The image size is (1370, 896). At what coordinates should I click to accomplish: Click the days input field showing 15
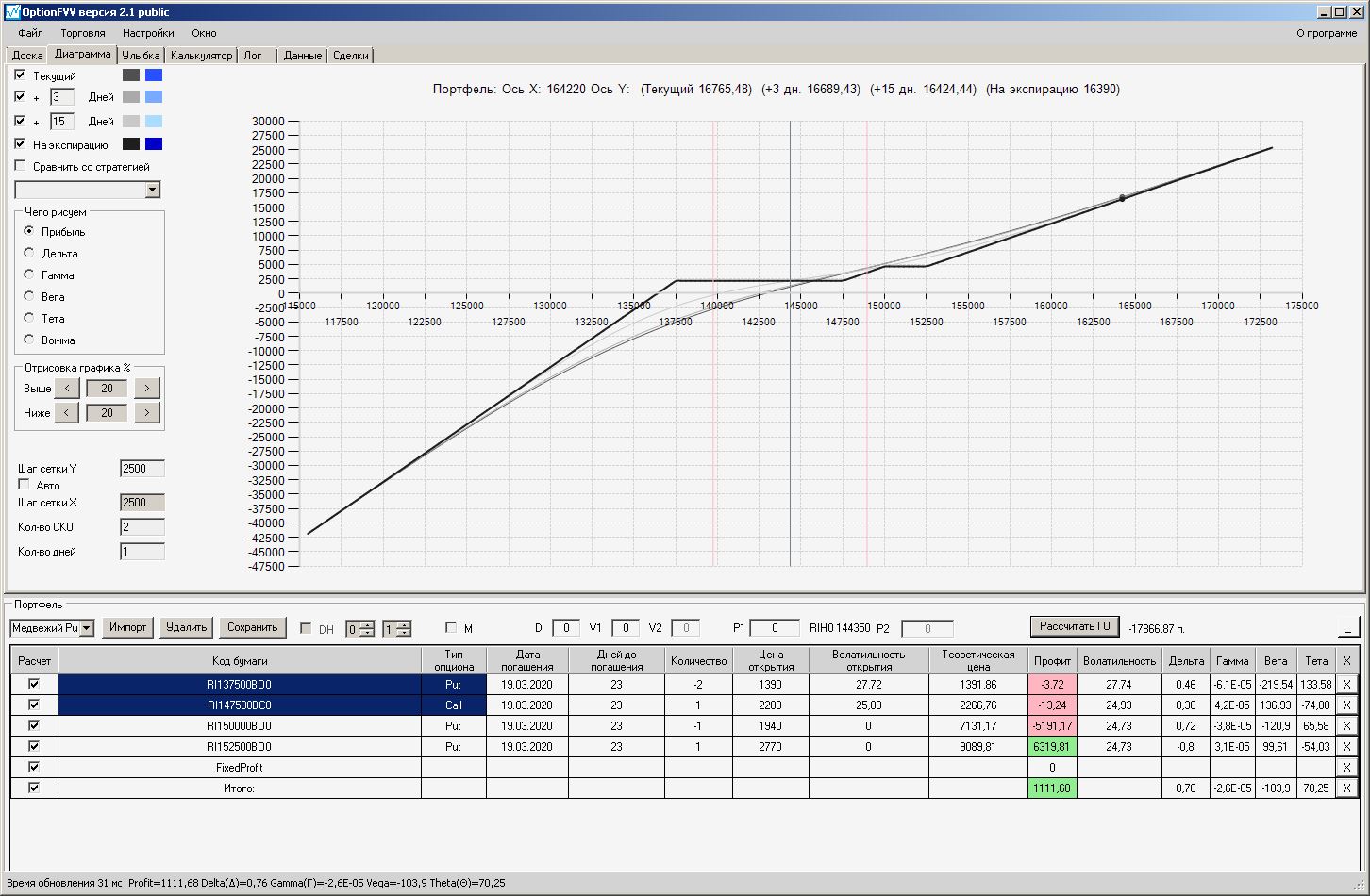coord(62,122)
